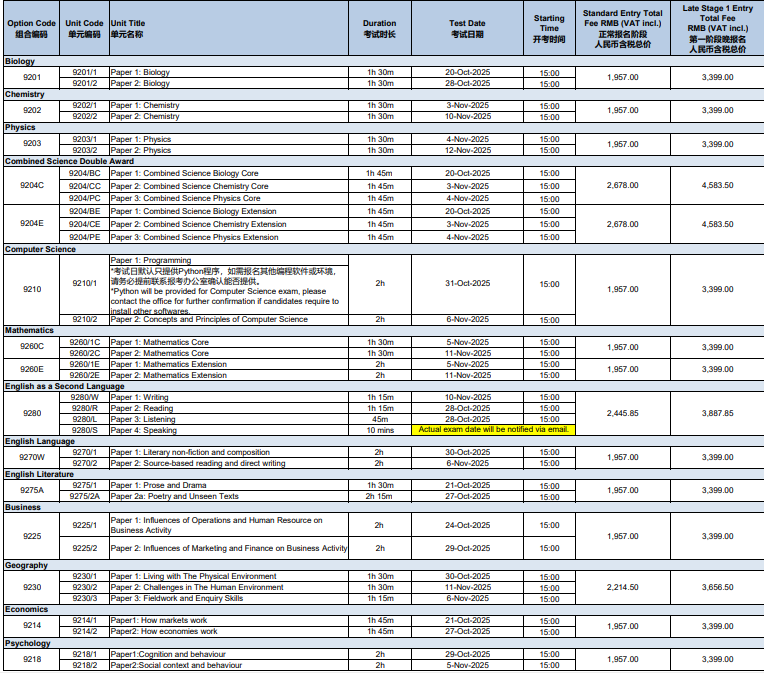The width and height of the screenshot is (764, 675).
Task: Click unit code '9214/2'
Action: click(85, 632)
